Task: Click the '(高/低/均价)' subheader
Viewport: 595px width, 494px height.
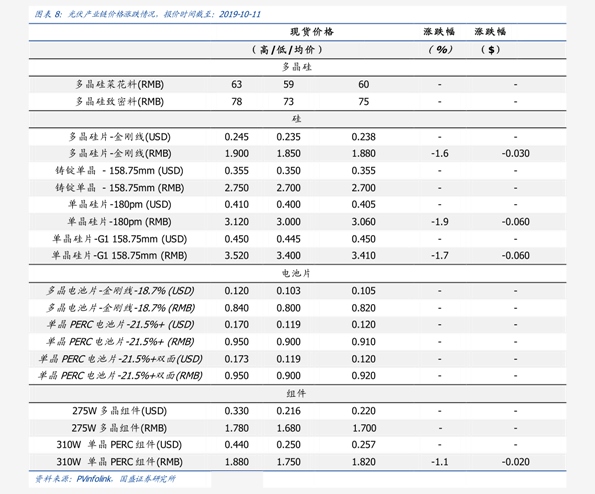Action: [x=287, y=50]
